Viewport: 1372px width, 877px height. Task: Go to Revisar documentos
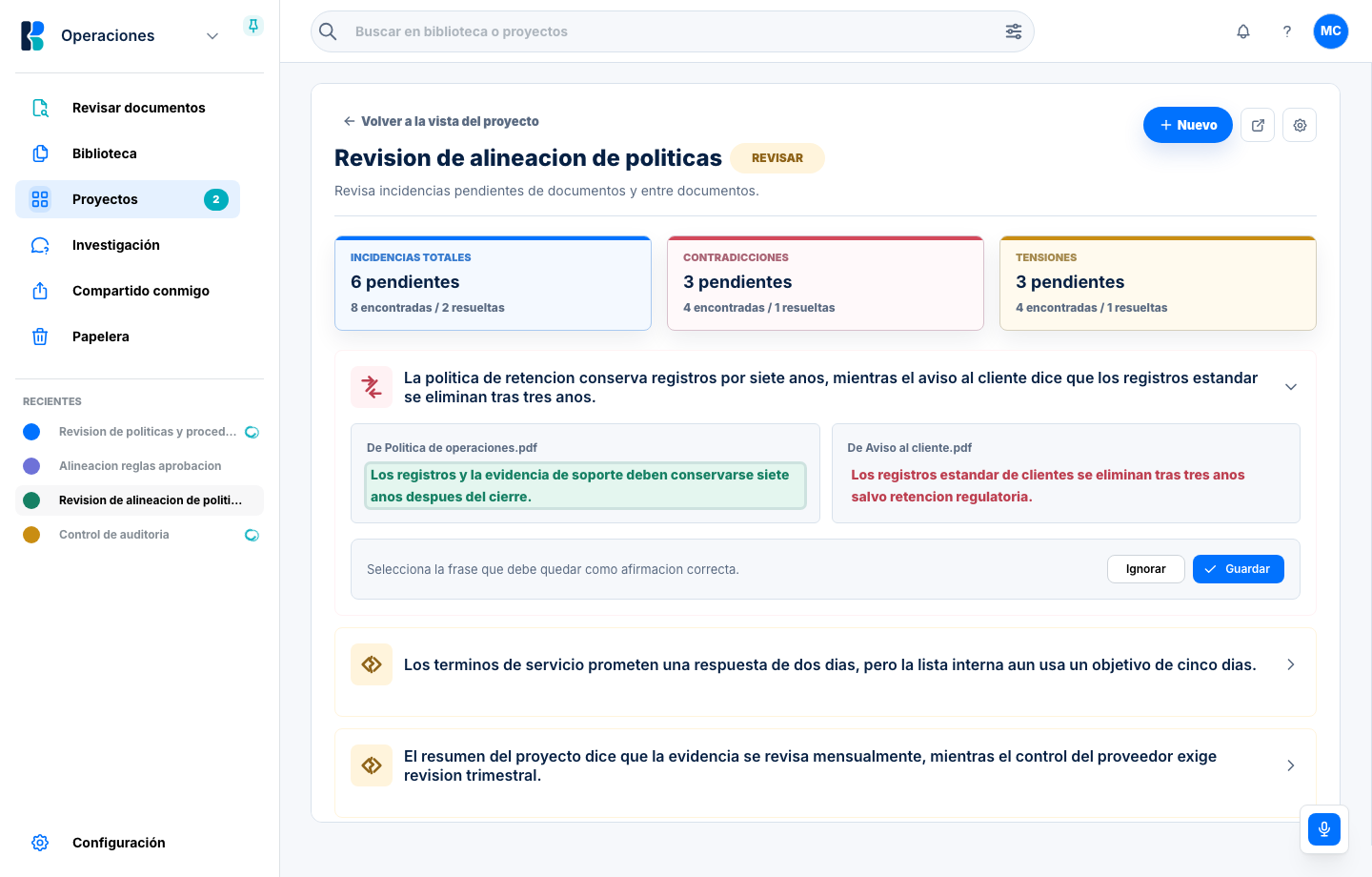[x=128, y=108]
